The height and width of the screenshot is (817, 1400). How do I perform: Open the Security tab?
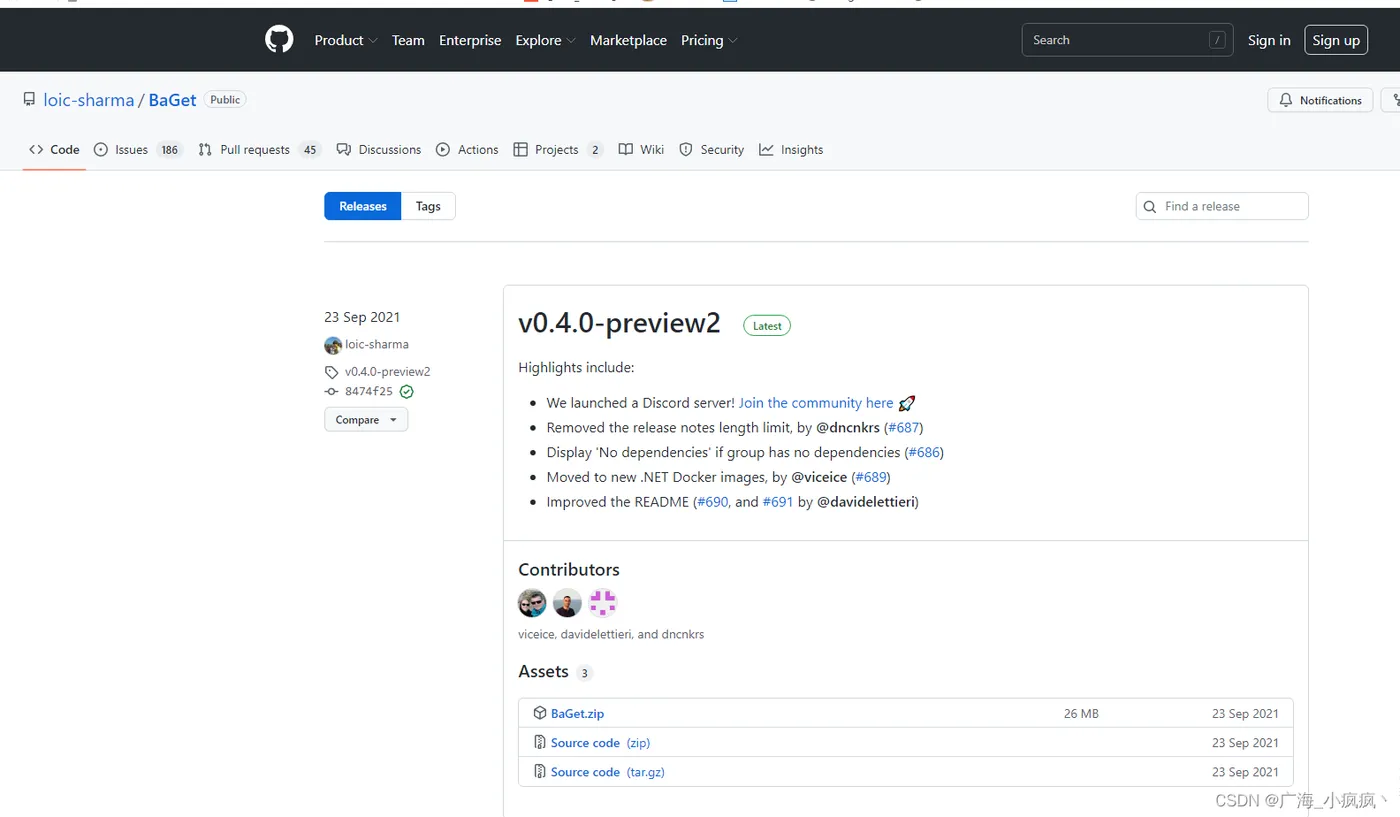[712, 150]
